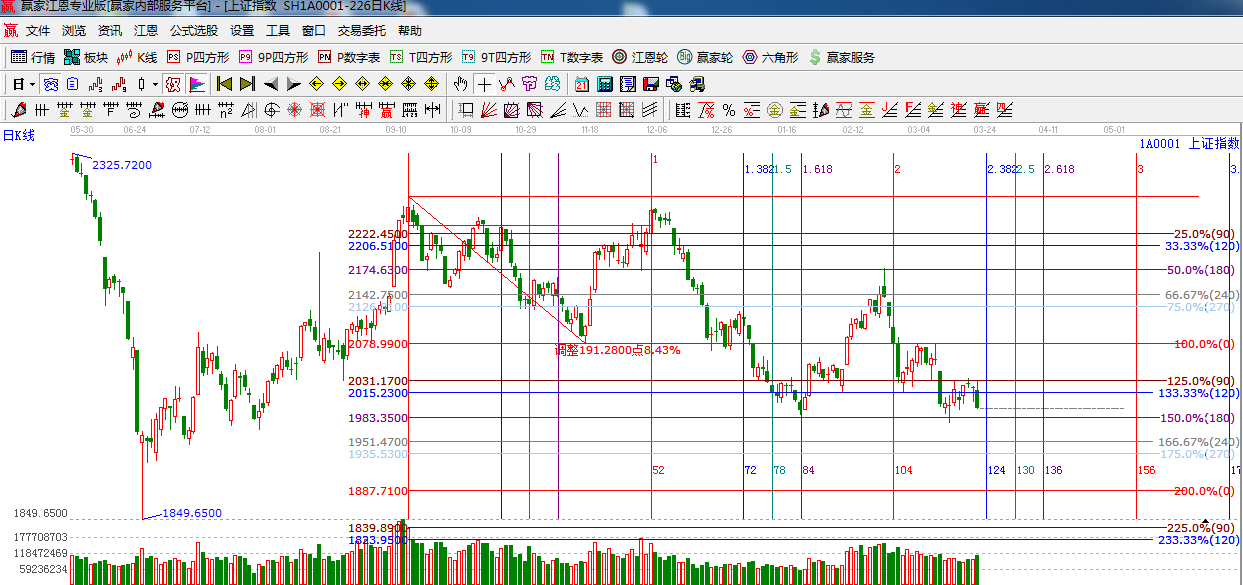Select the percent sign drawing tool
The image size is (1243, 585).
pyautogui.click(x=729, y=110)
